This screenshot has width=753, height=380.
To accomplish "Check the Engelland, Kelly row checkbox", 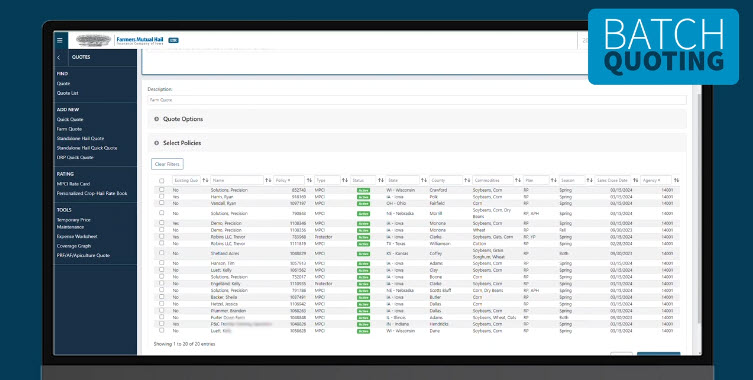I will 162,283.
